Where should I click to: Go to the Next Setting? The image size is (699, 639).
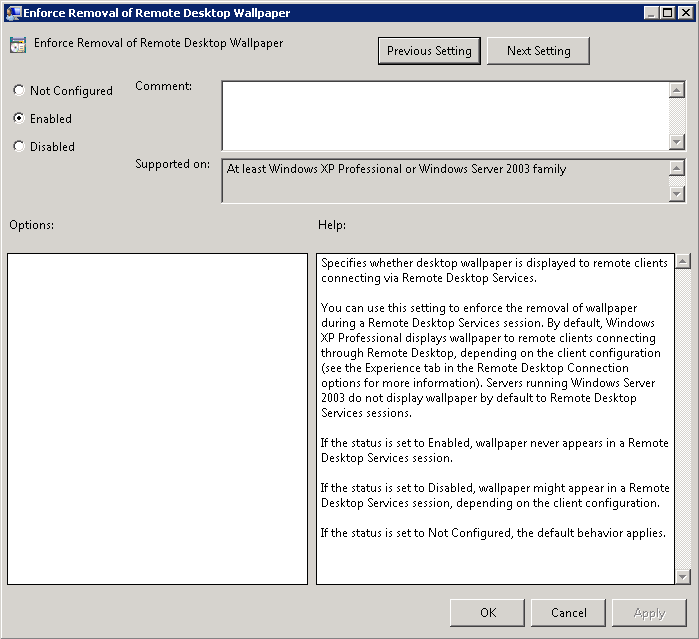coord(538,51)
